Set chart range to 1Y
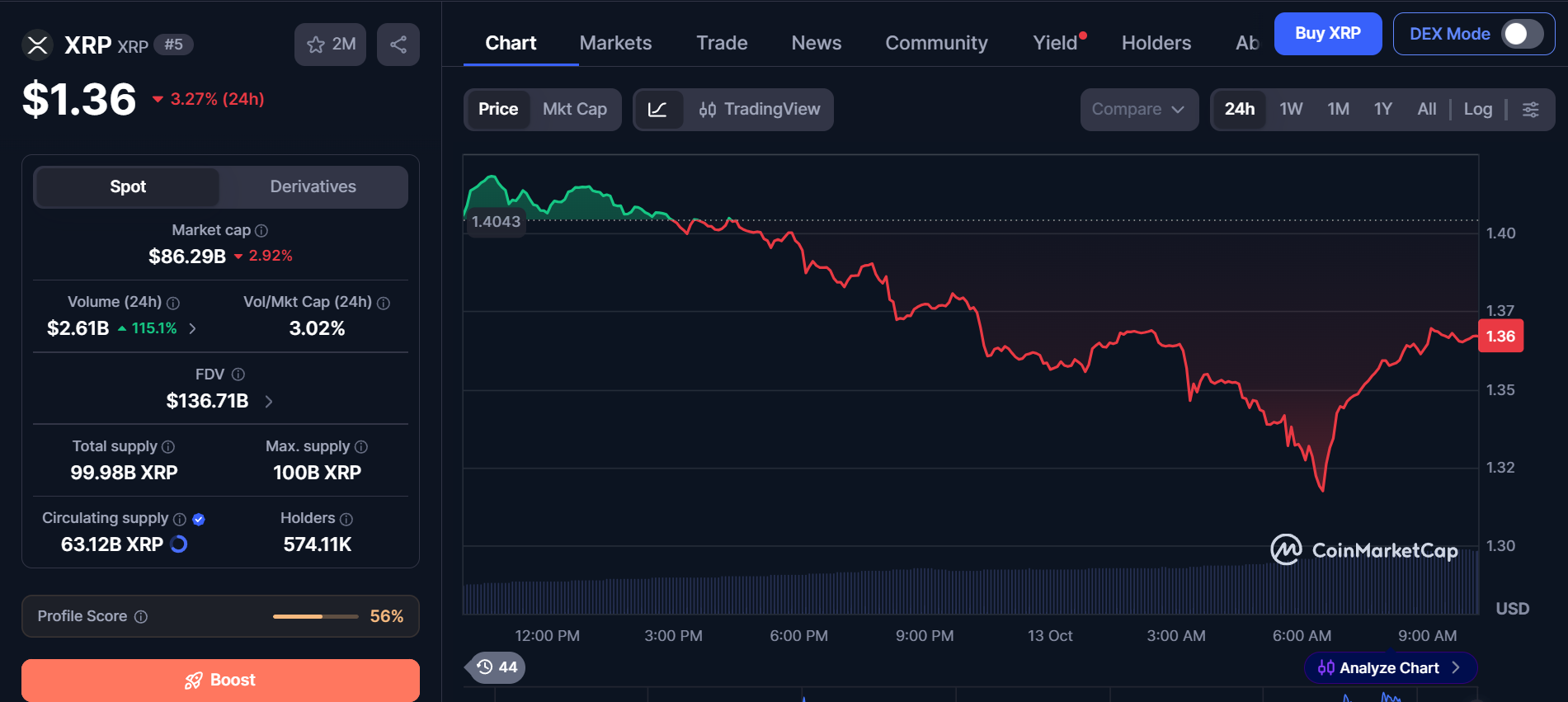 click(x=1383, y=110)
